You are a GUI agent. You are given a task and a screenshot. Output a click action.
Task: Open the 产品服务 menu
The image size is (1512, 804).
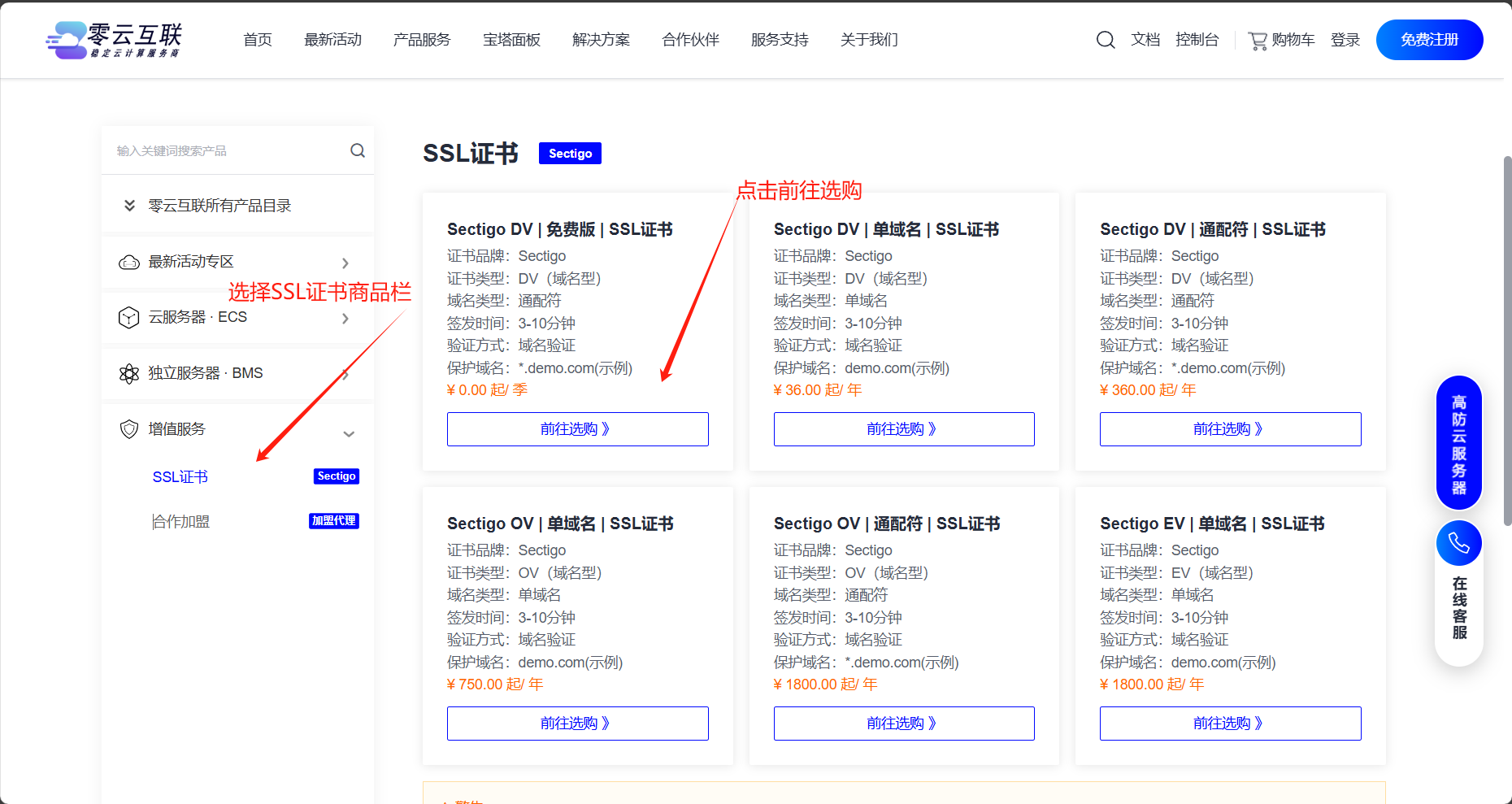[422, 40]
